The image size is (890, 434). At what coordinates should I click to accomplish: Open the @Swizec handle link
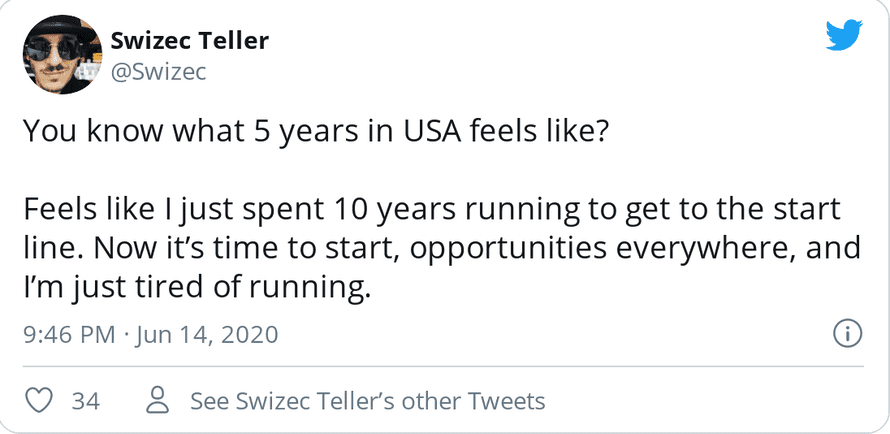(x=156, y=72)
